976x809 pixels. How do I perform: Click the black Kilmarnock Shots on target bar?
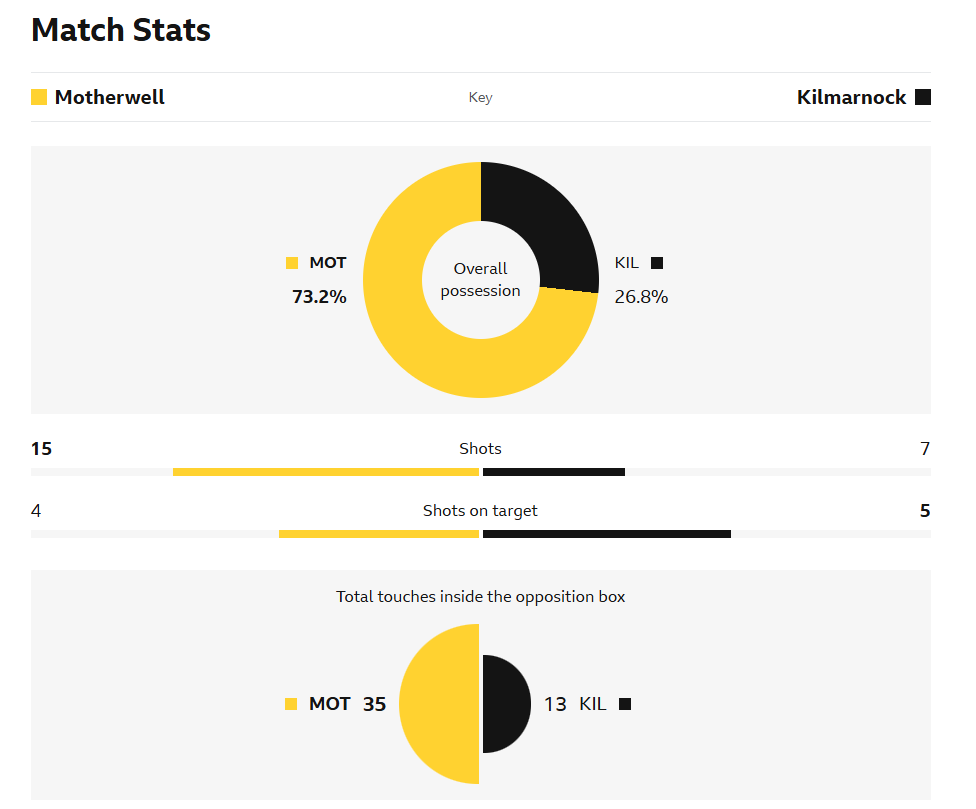point(607,534)
